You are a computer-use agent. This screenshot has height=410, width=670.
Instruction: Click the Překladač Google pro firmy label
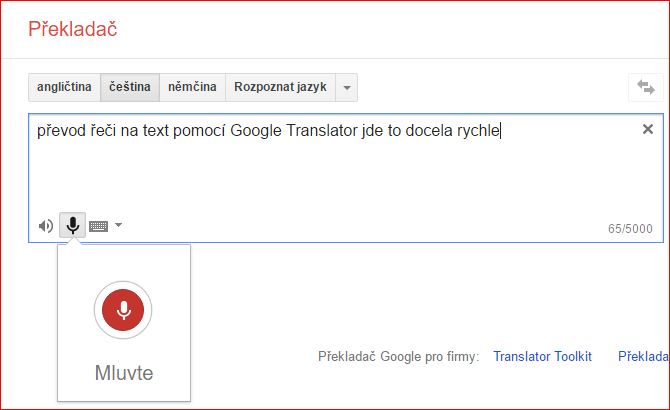tap(399, 356)
